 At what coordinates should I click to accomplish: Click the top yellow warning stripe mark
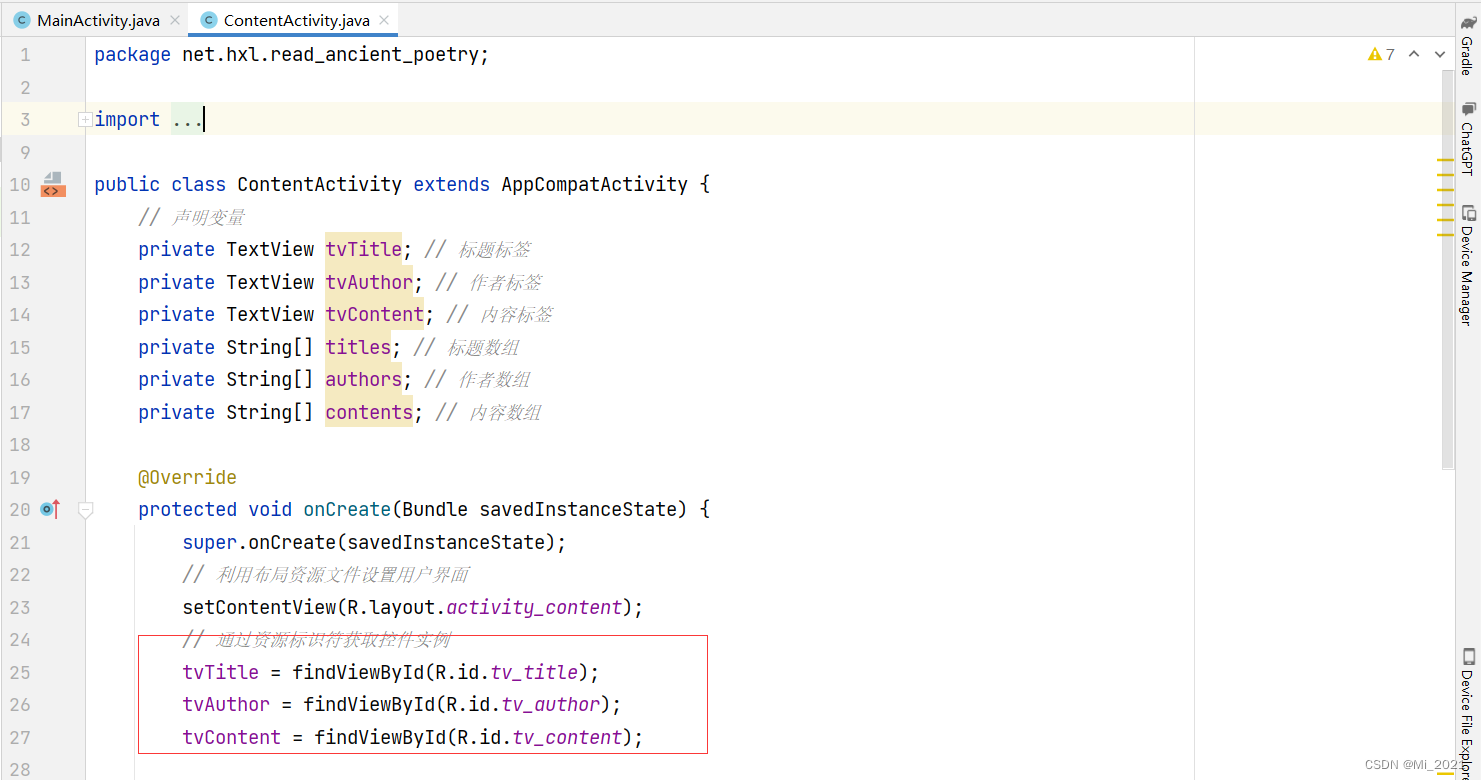click(1445, 160)
